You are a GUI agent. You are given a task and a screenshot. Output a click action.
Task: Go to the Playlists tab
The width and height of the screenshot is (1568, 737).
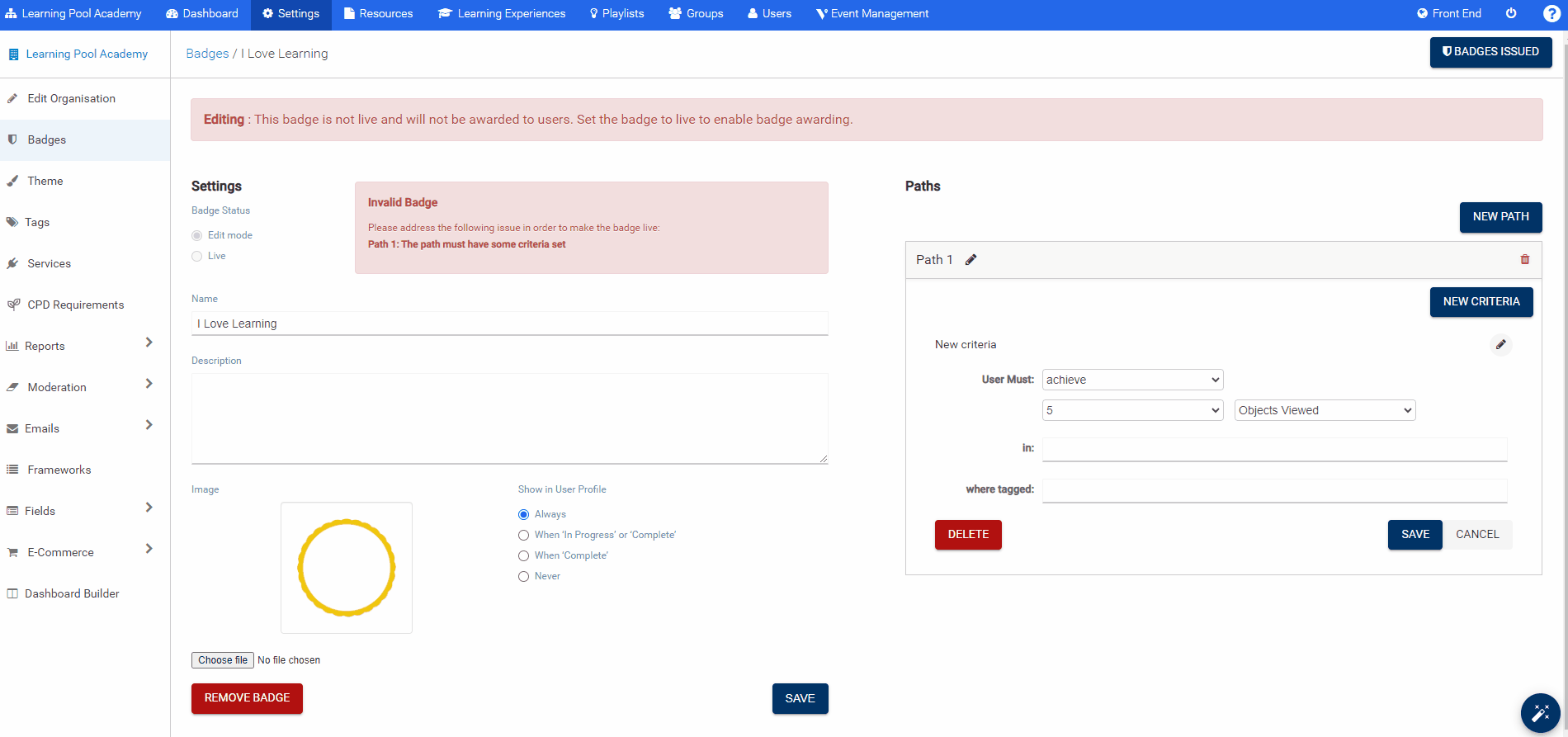616,14
